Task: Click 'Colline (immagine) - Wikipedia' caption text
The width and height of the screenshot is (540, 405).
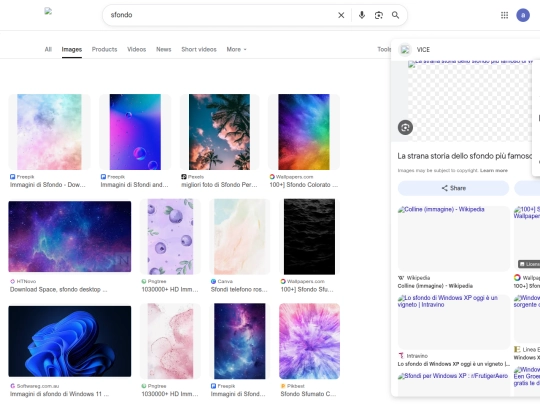Action: [x=435, y=286]
